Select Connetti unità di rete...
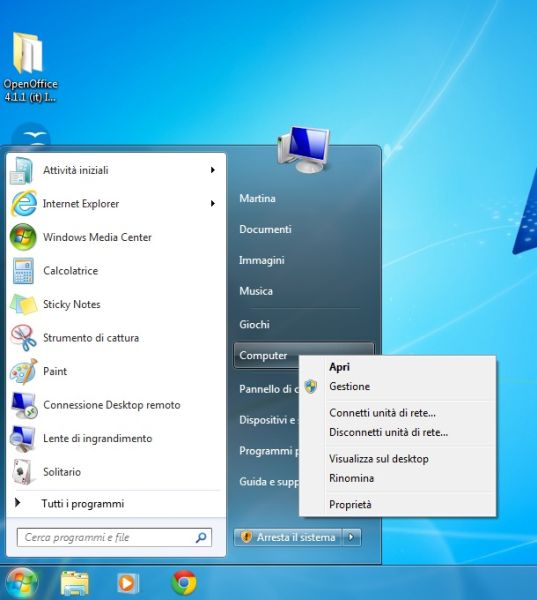Image resolution: width=537 pixels, height=600 pixels. coord(382,413)
